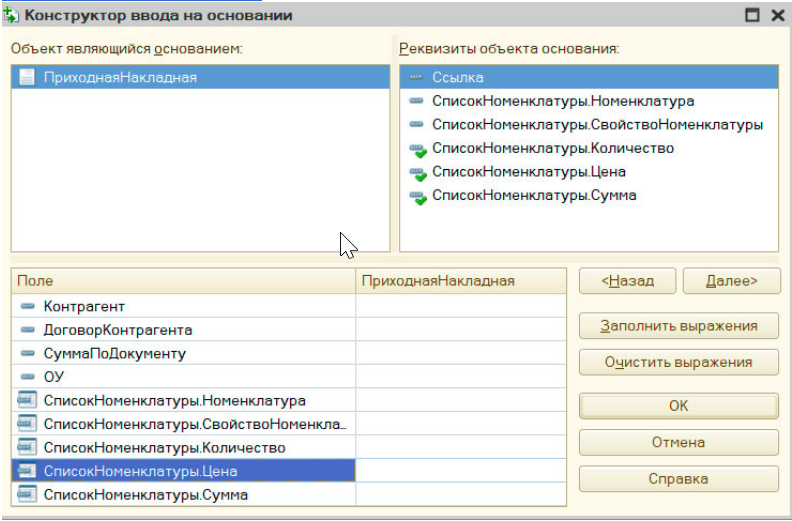Click green-check icon beside СписокНоменклатуры.Сумма requisite
This screenshot has width=792, height=521.
click(x=418, y=197)
